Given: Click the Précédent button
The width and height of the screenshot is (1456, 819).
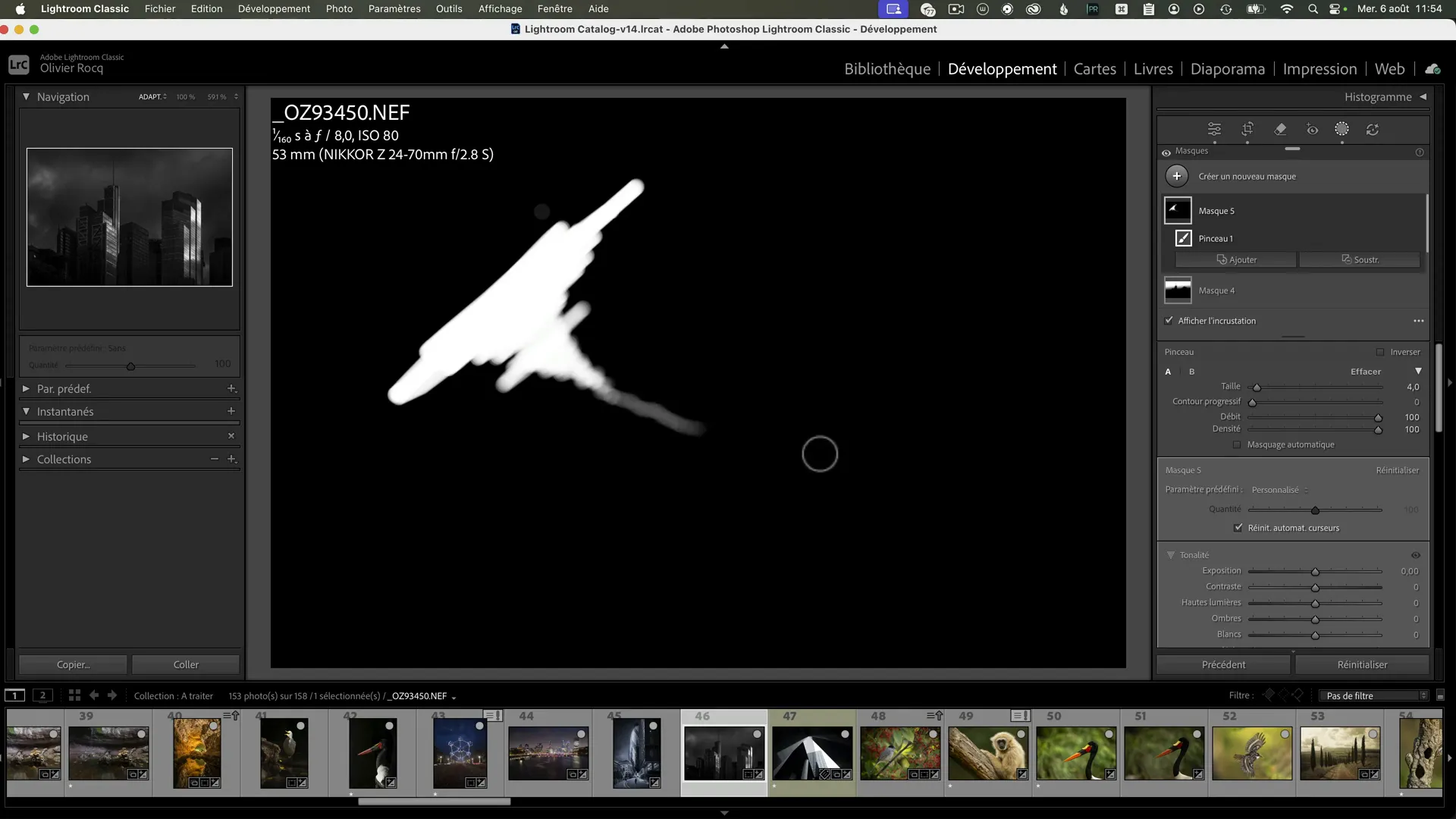Looking at the screenshot, I should 1223,664.
